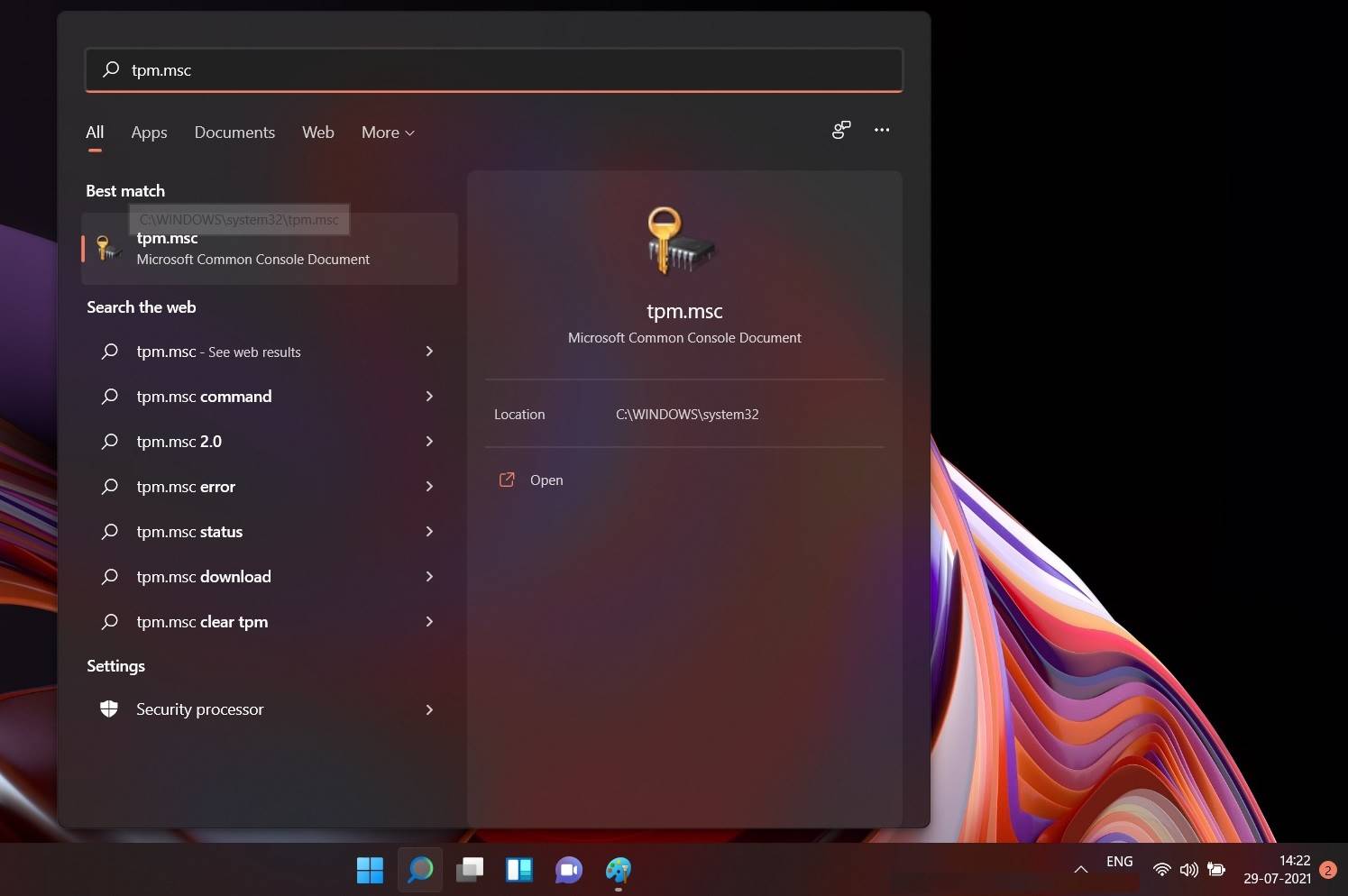
Task: Open Task View from the taskbar
Action: click(x=469, y=869)
